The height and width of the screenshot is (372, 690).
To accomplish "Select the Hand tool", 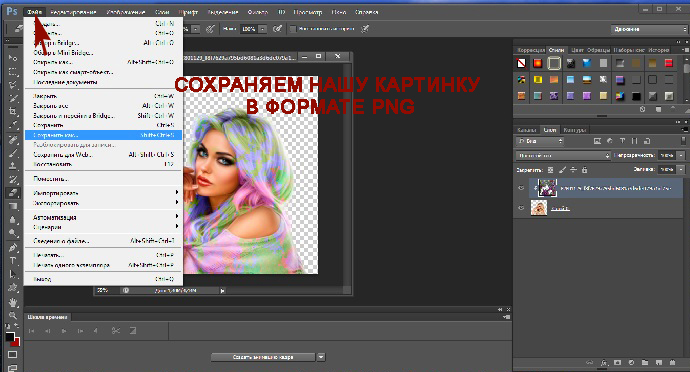I will [x=13, y=302].
